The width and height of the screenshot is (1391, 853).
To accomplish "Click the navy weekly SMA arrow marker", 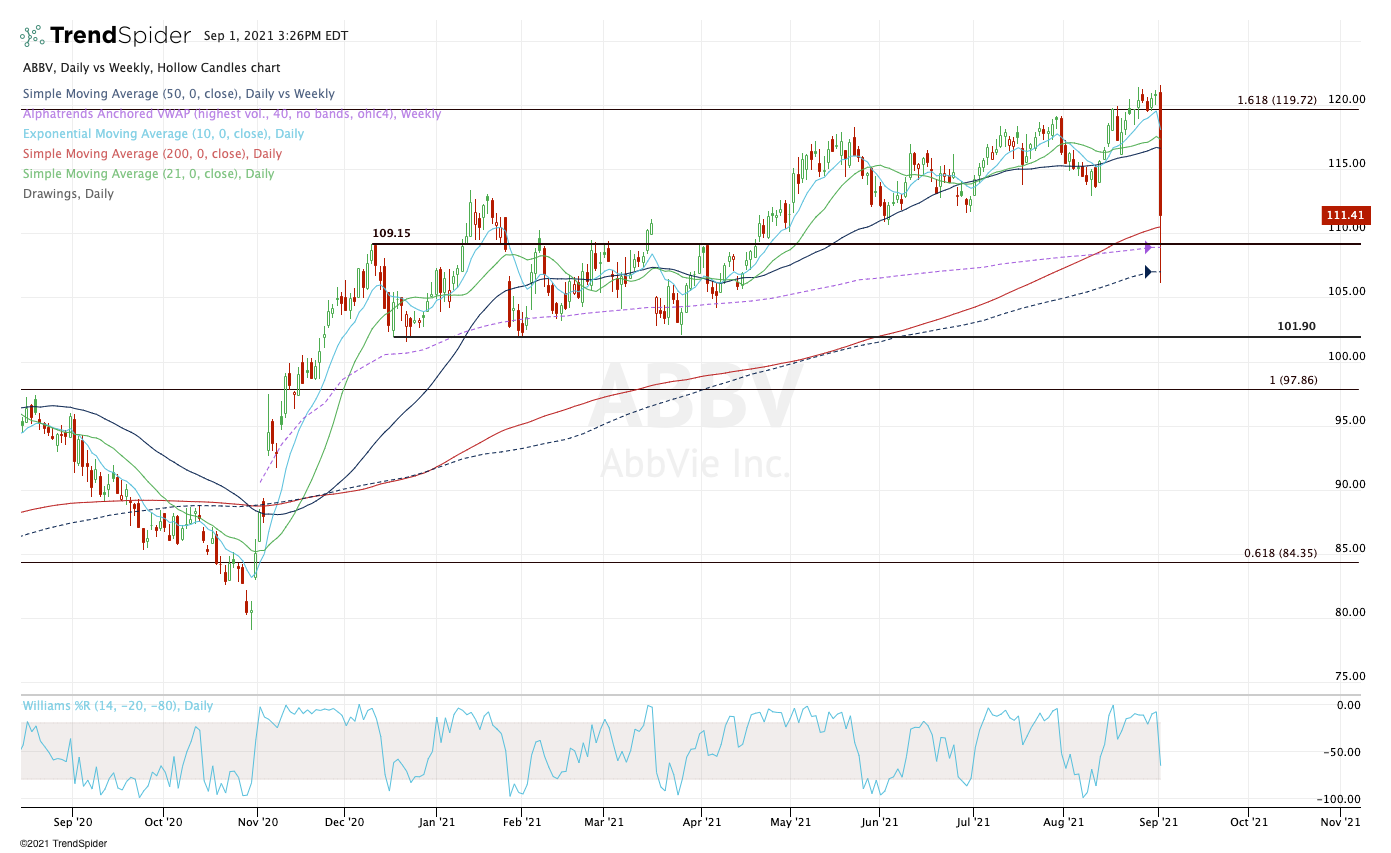I will [x=1149, y=271].
